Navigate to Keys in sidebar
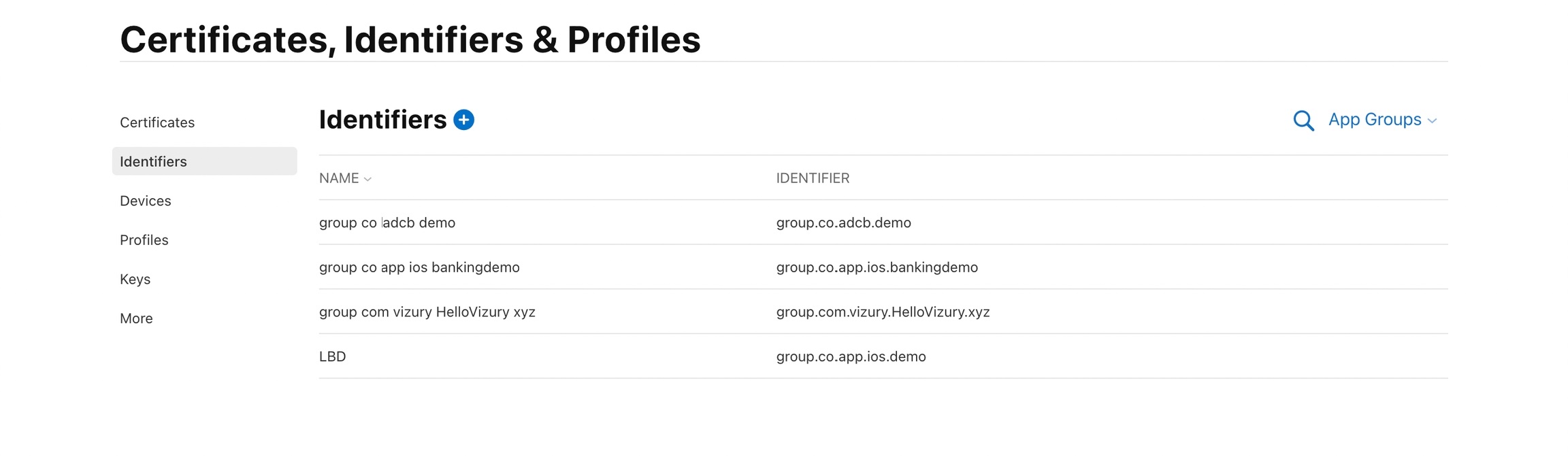Screen dimensions: 1568x456 (135, 279)
